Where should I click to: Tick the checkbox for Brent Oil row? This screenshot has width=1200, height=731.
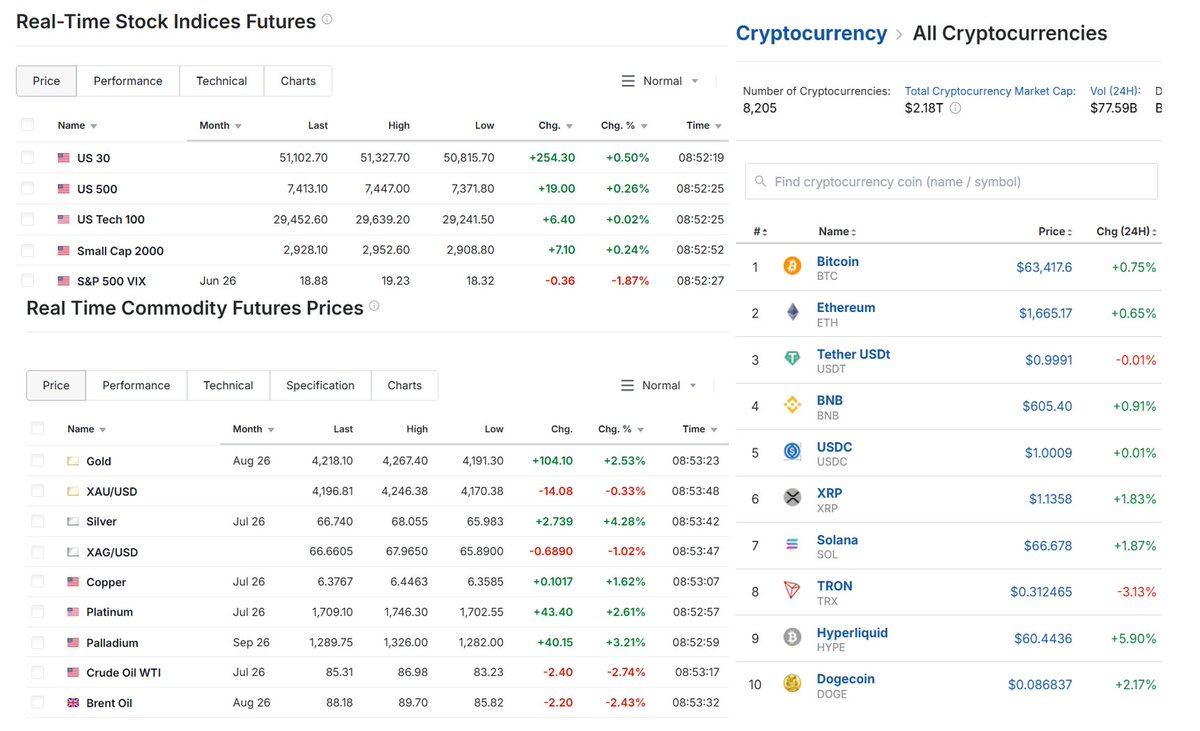[x=37, y=702]
